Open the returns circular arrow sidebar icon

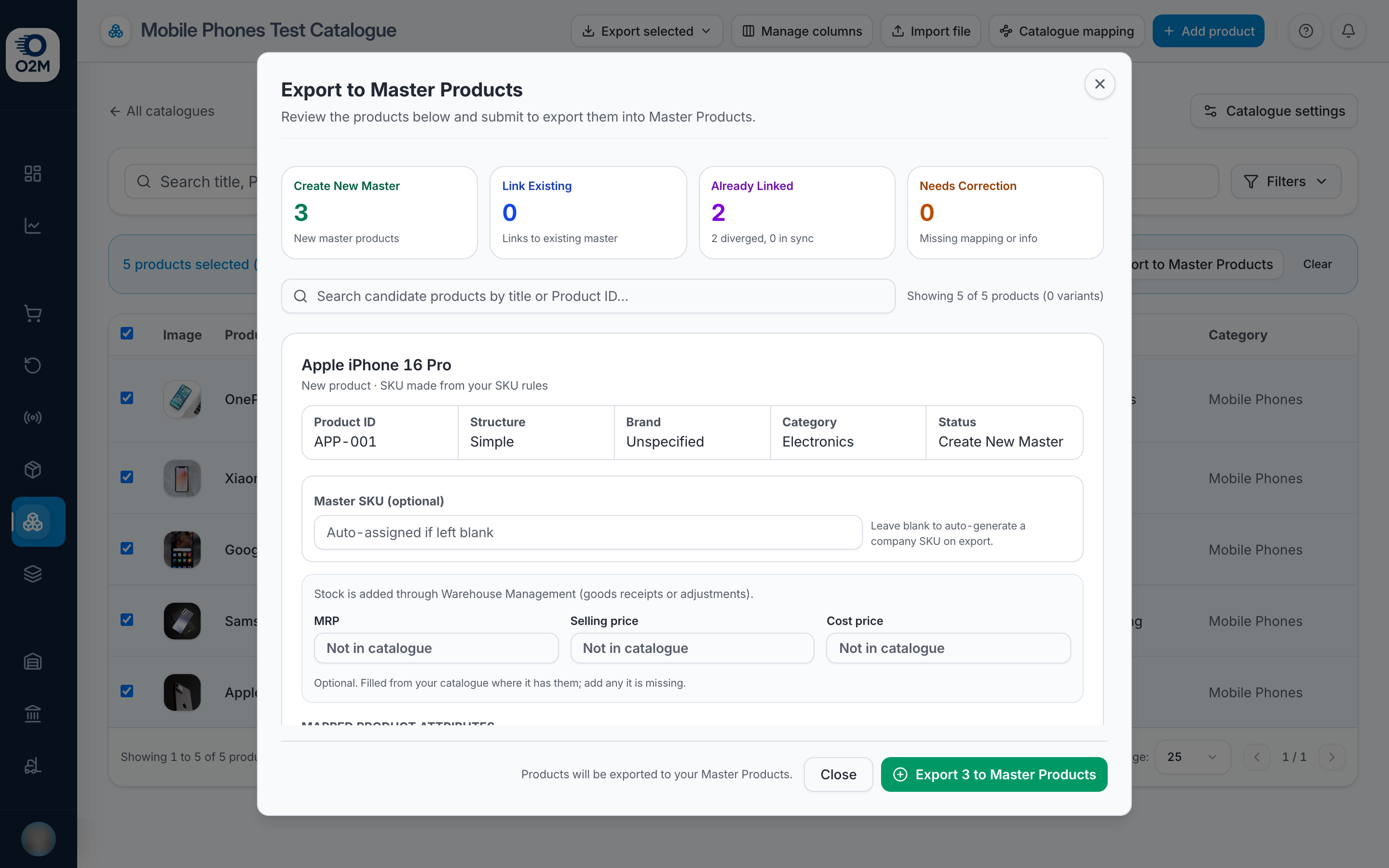click(33, 365)
